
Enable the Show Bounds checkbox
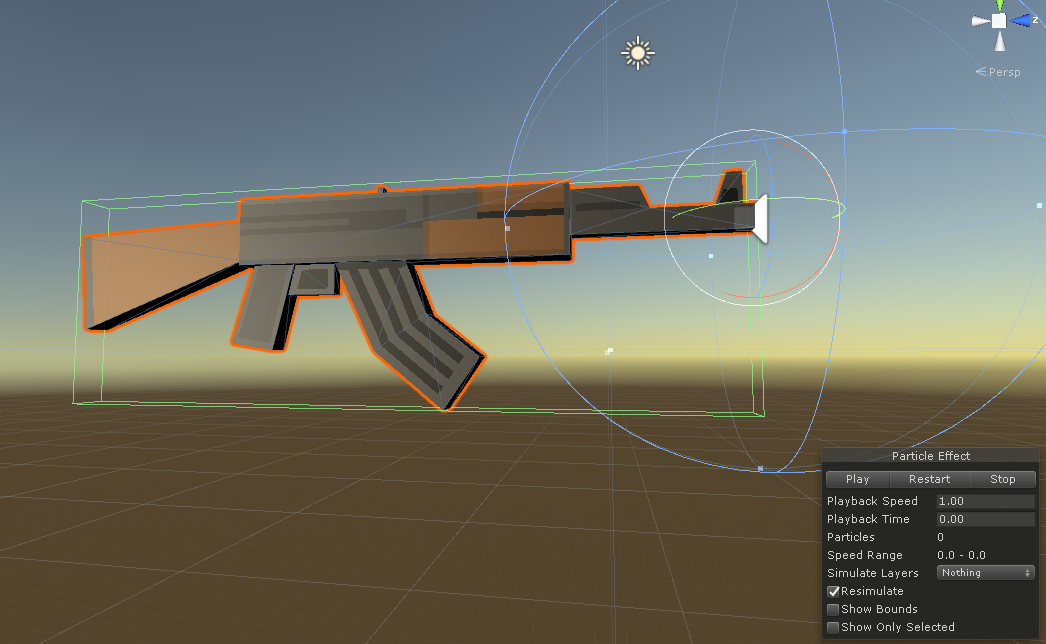834,609
